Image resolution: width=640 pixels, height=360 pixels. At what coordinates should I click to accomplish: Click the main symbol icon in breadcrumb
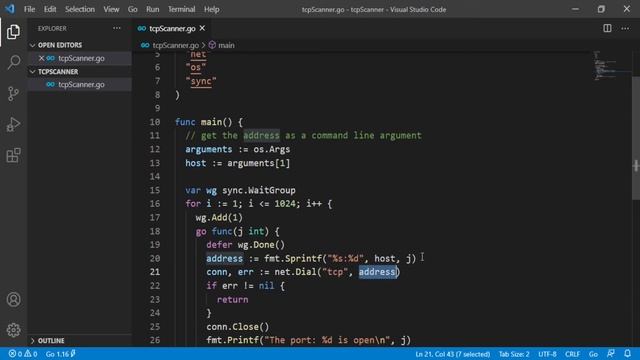point(212,45)
